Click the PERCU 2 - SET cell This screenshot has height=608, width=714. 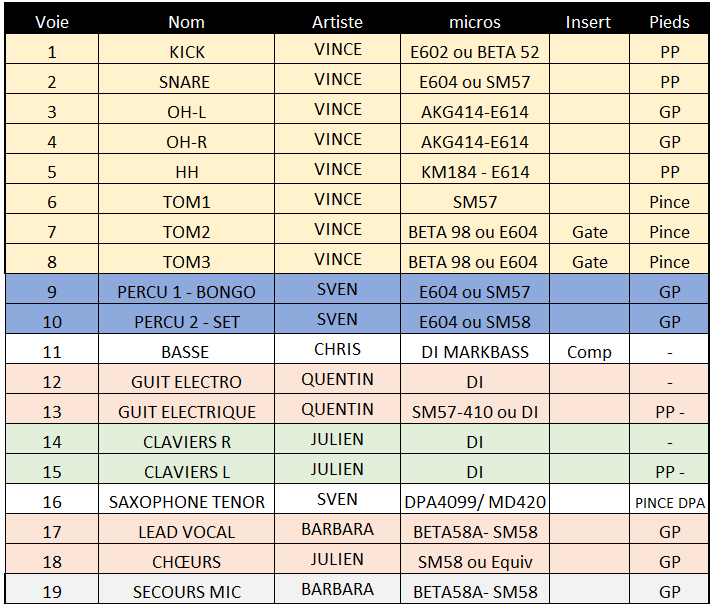[x=186, y=322]
